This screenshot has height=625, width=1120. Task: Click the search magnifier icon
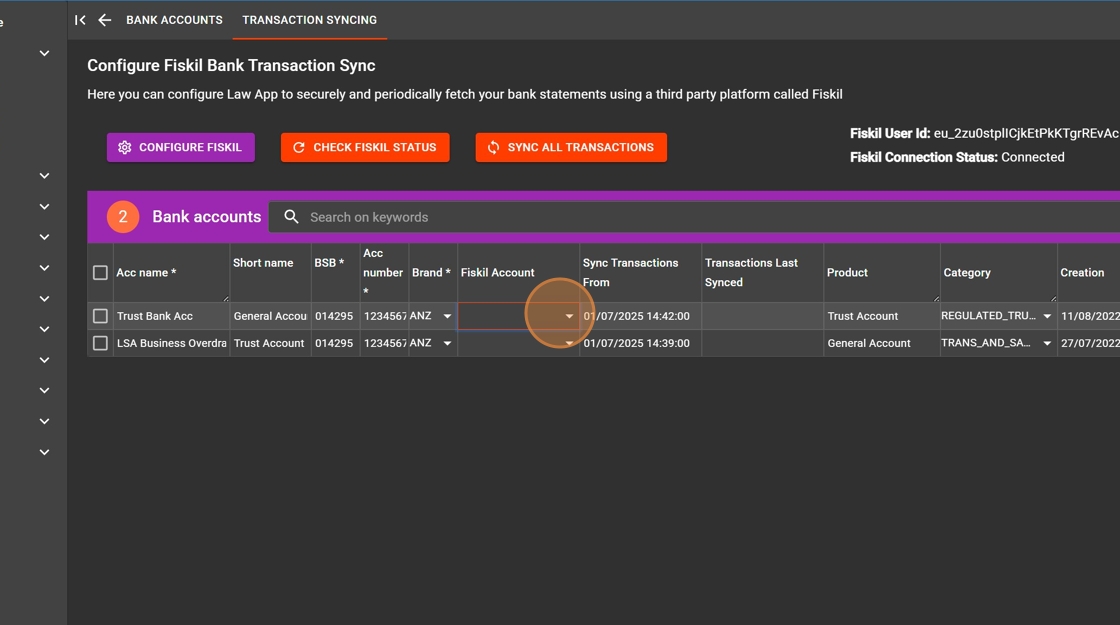pos(291,217)
